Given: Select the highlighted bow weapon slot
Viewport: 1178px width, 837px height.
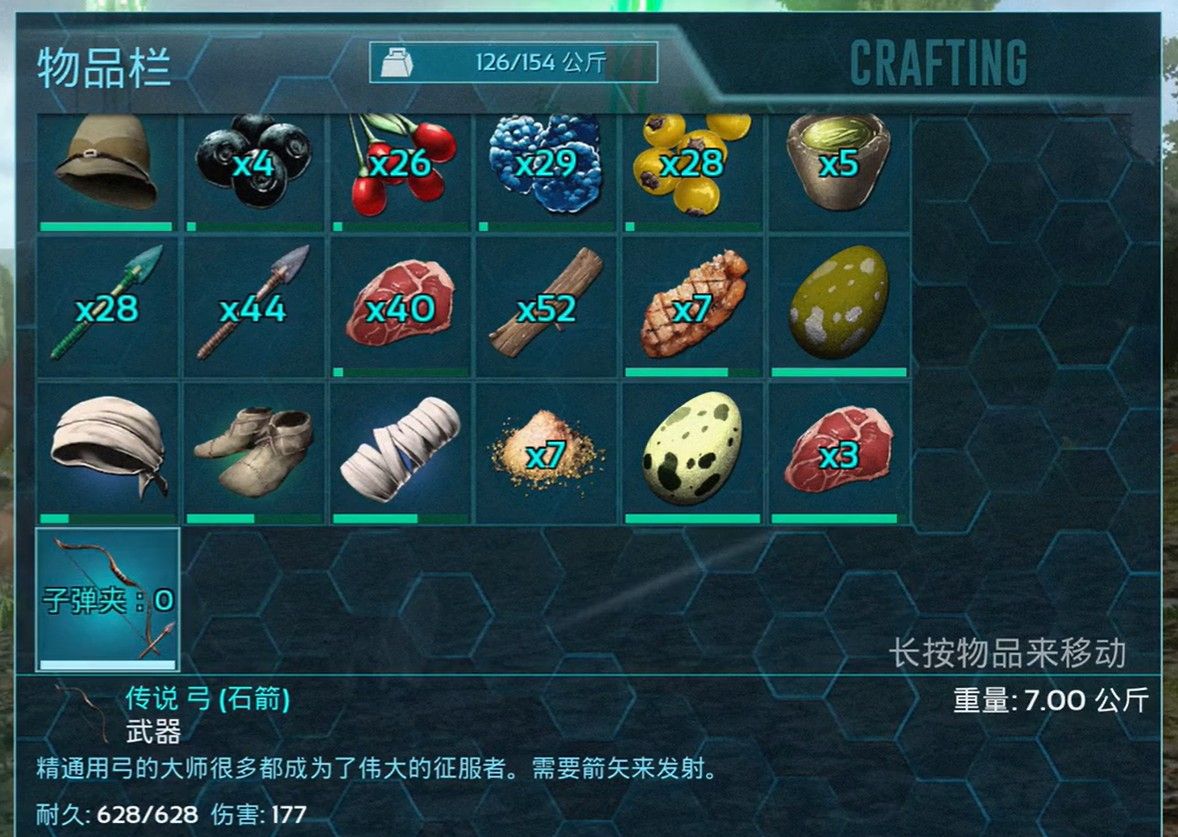Looking at the screenshot, I should (107, 599).
